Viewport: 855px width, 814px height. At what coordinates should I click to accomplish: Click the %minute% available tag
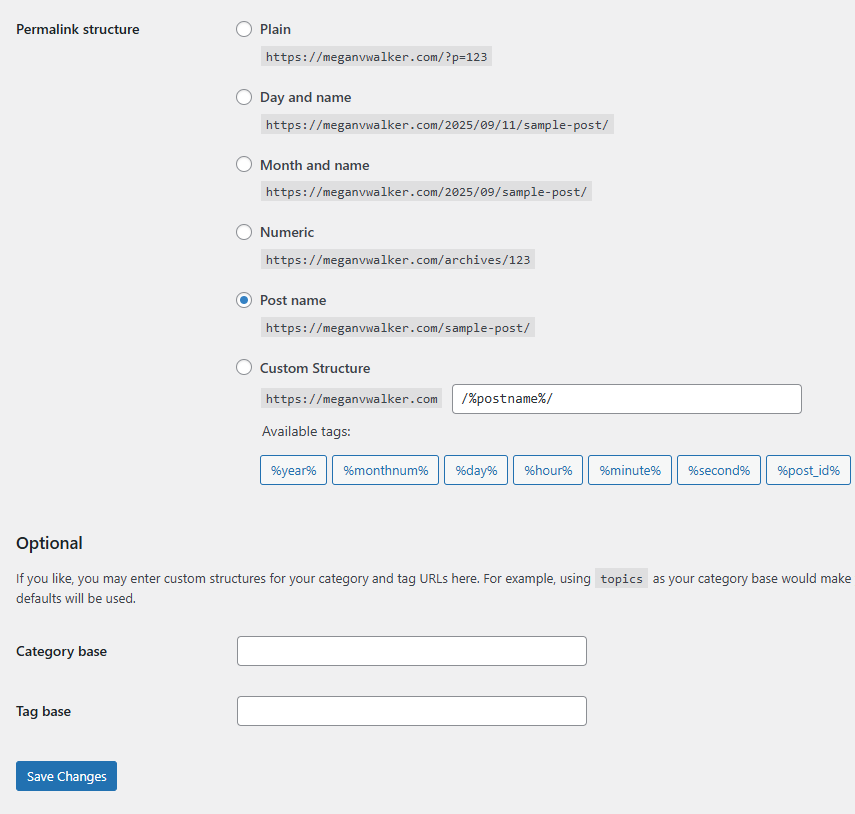[630, 470]
